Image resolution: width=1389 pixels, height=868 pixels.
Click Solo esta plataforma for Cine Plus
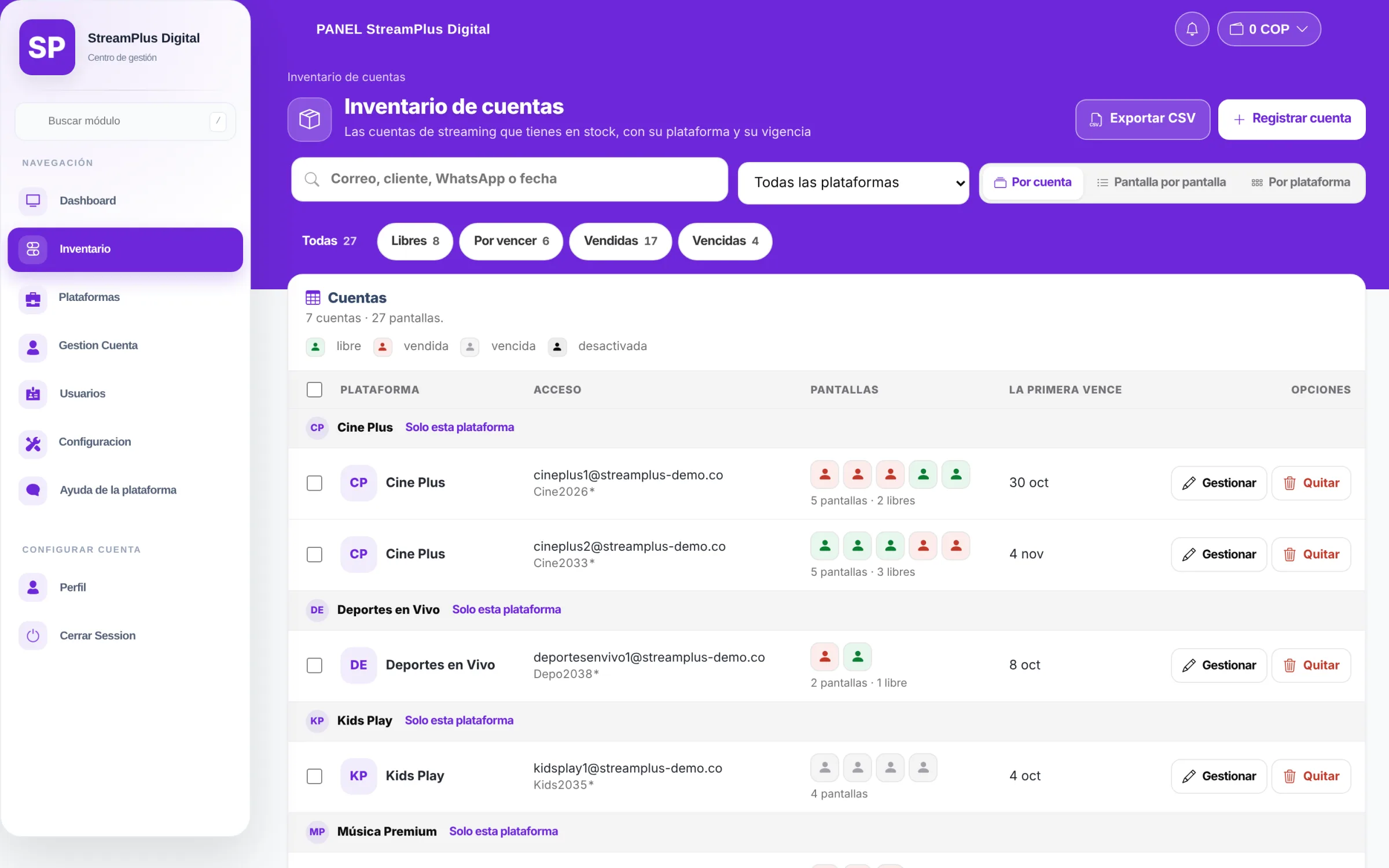(460, 428)
